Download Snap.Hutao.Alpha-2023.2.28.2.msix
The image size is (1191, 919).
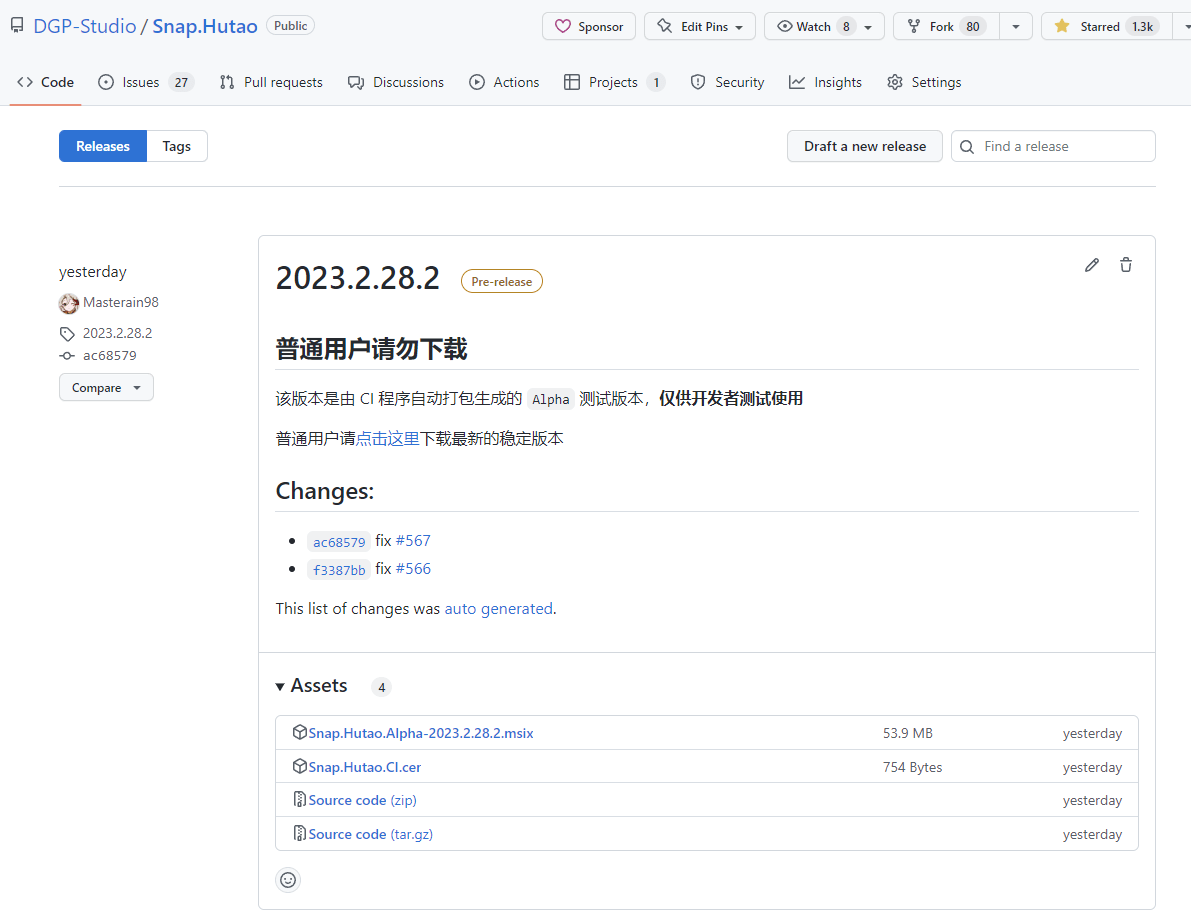(421, 733)
